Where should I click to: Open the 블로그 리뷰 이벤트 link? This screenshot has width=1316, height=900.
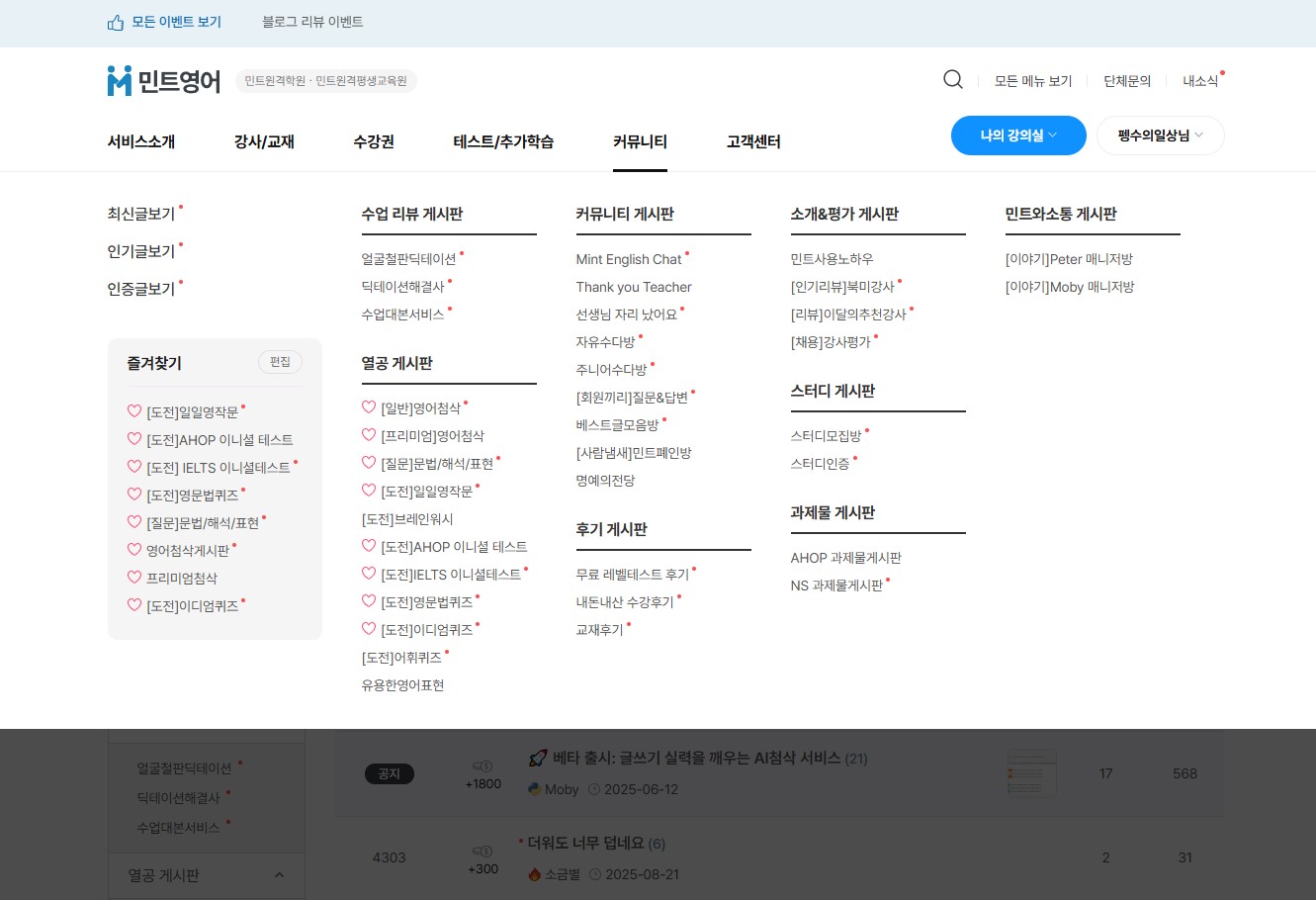(312, 22)
